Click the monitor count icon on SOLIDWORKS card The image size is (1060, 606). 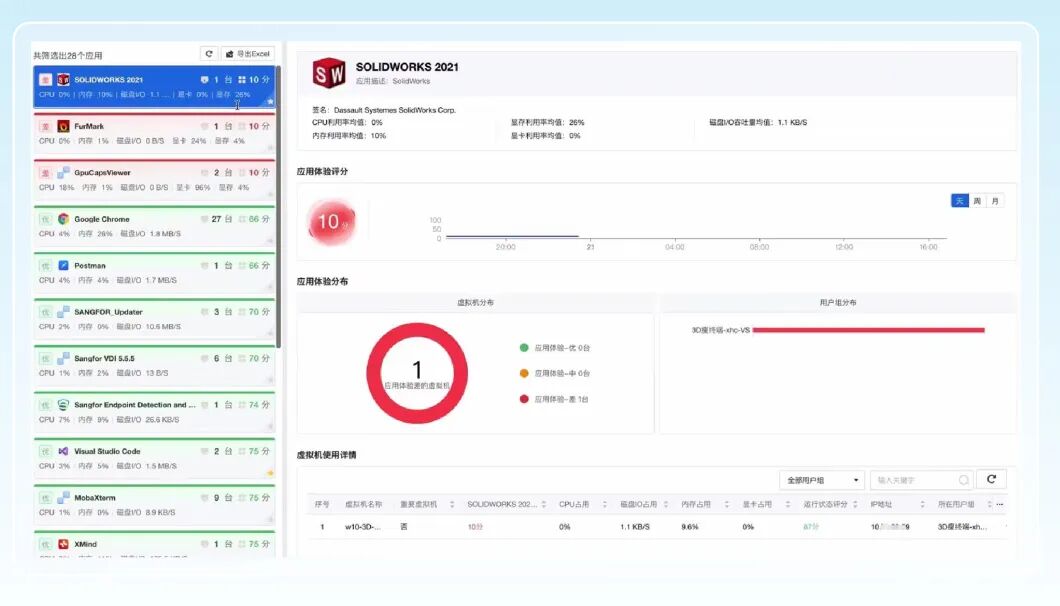(205, 80)
